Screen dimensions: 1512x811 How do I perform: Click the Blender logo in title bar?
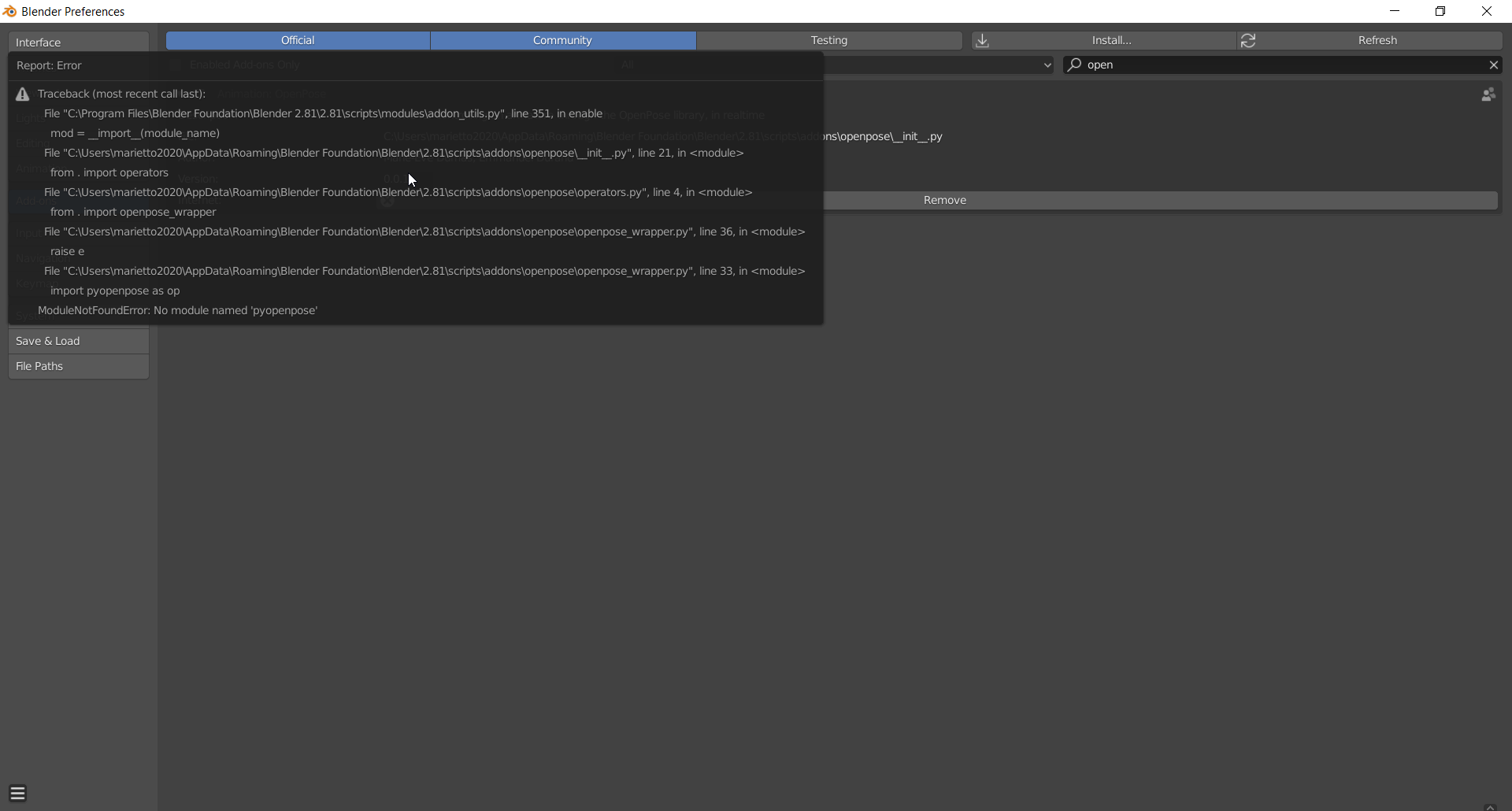(x=9, y=11)
